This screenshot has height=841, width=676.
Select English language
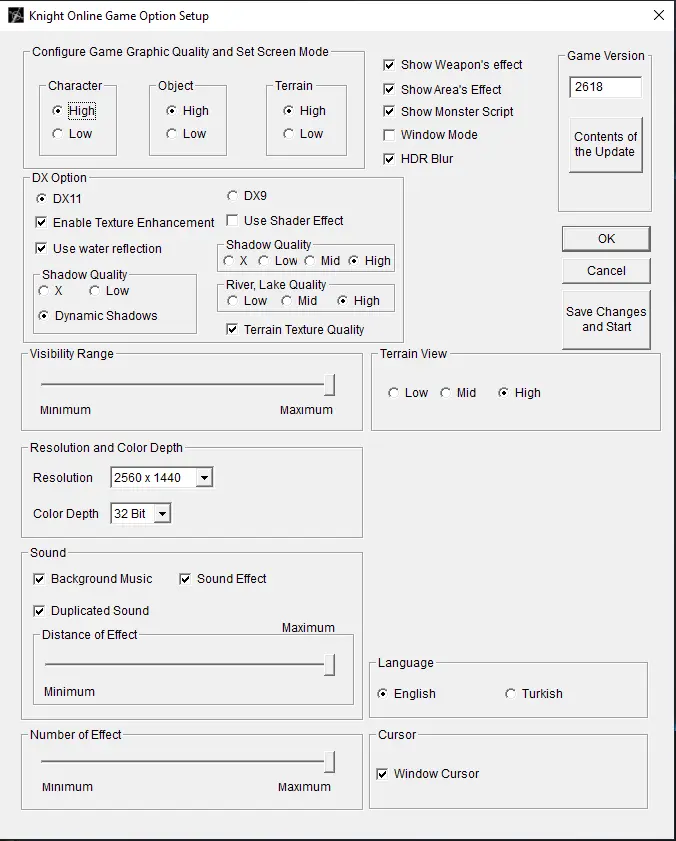click(383, 694)
